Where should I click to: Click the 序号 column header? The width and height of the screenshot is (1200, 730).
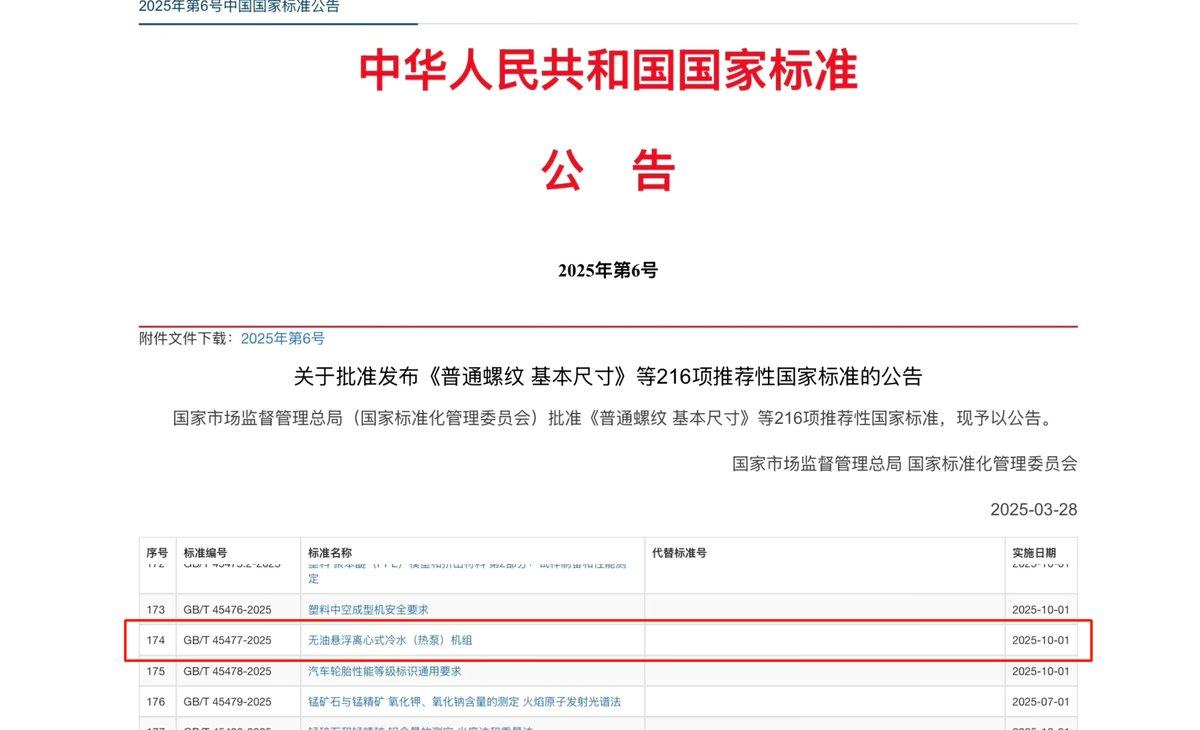click(157, 553)
